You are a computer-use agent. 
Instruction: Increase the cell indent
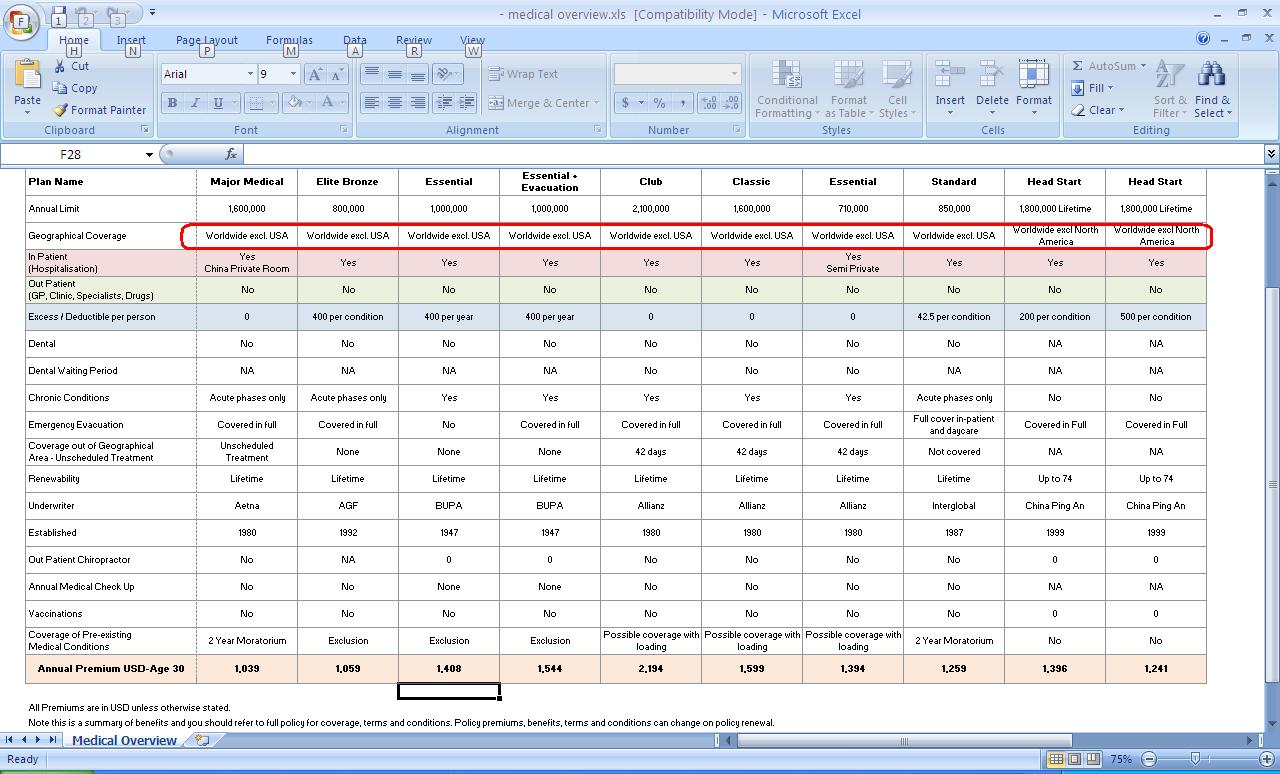(467, 103)
